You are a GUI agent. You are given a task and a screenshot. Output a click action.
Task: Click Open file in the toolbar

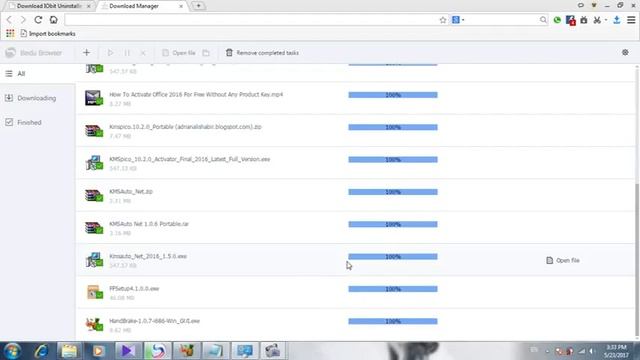coord(179,53)
